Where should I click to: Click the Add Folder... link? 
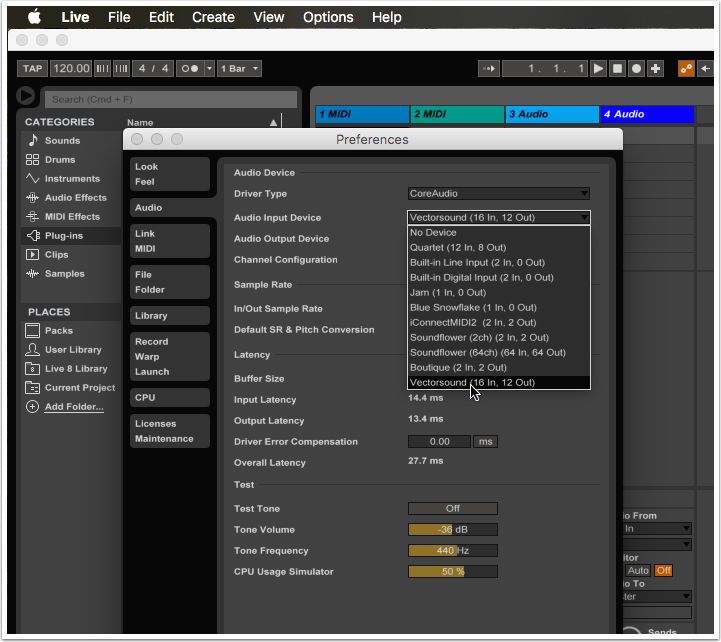coord(74,407)
